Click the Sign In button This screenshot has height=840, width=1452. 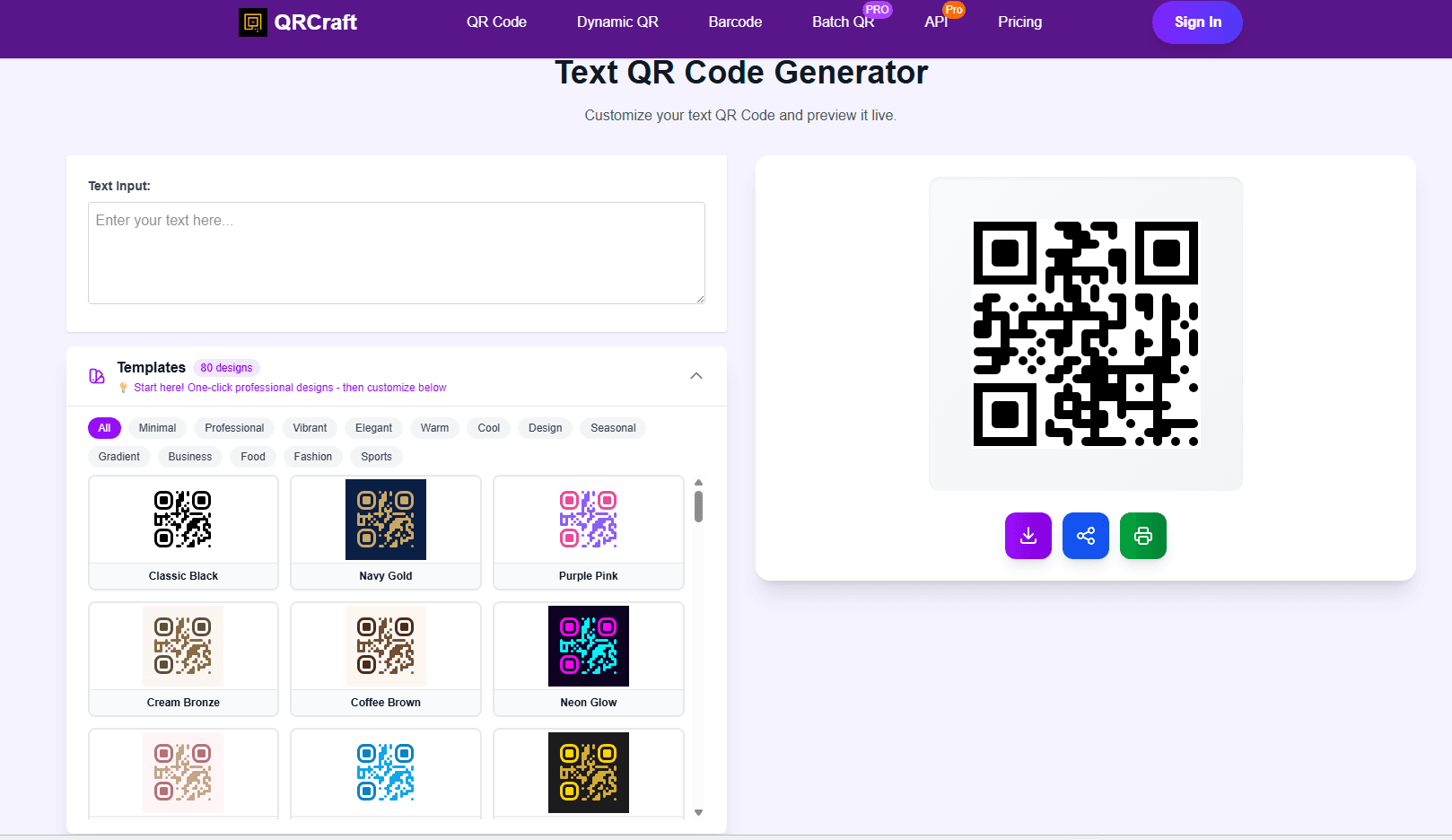click(x=1197, y=22)
